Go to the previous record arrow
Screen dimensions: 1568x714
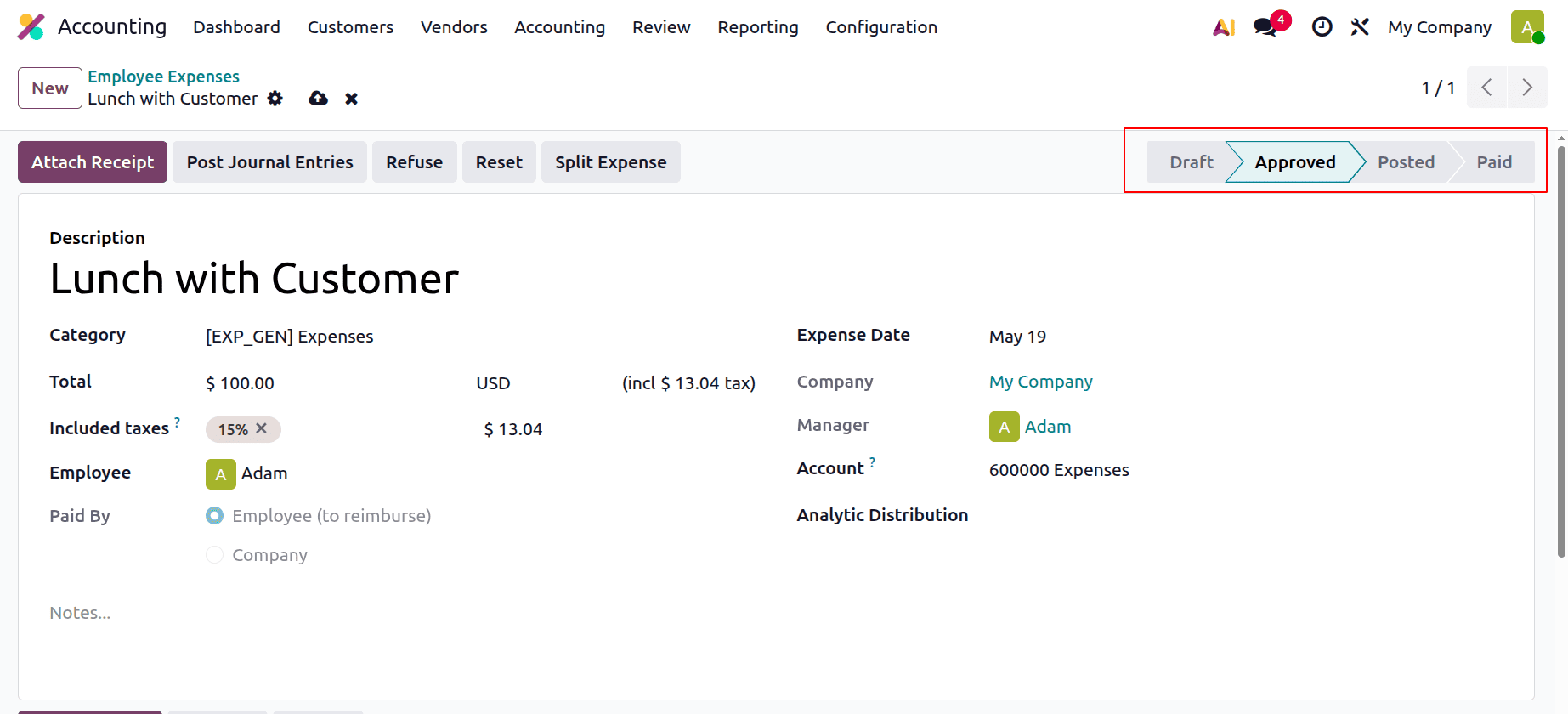click(1486, 88)
